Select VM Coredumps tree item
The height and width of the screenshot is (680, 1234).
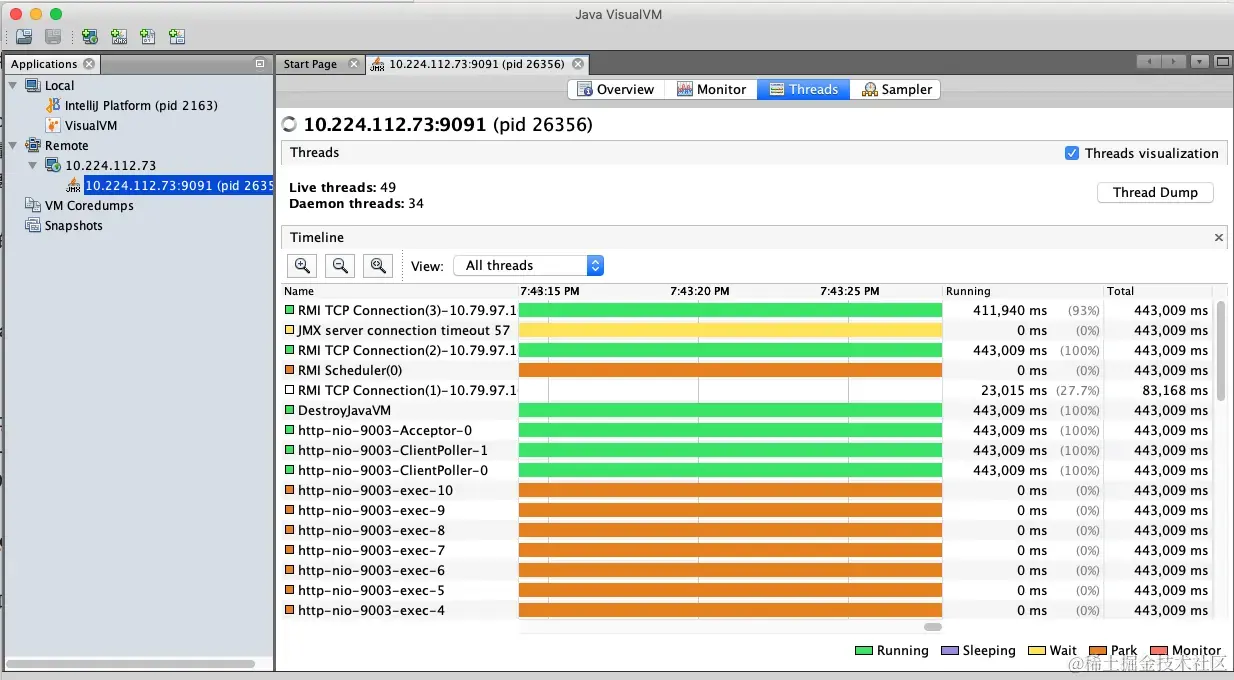(x=89, y=205)
